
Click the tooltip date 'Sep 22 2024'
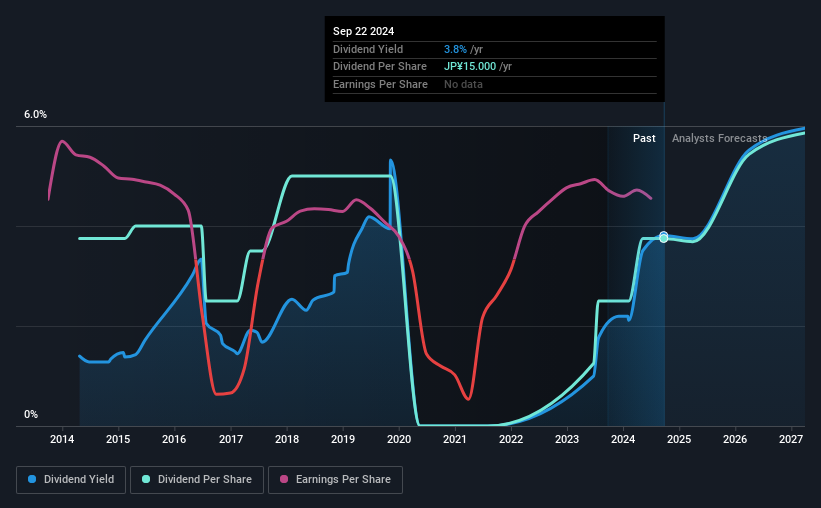(363, 31)
